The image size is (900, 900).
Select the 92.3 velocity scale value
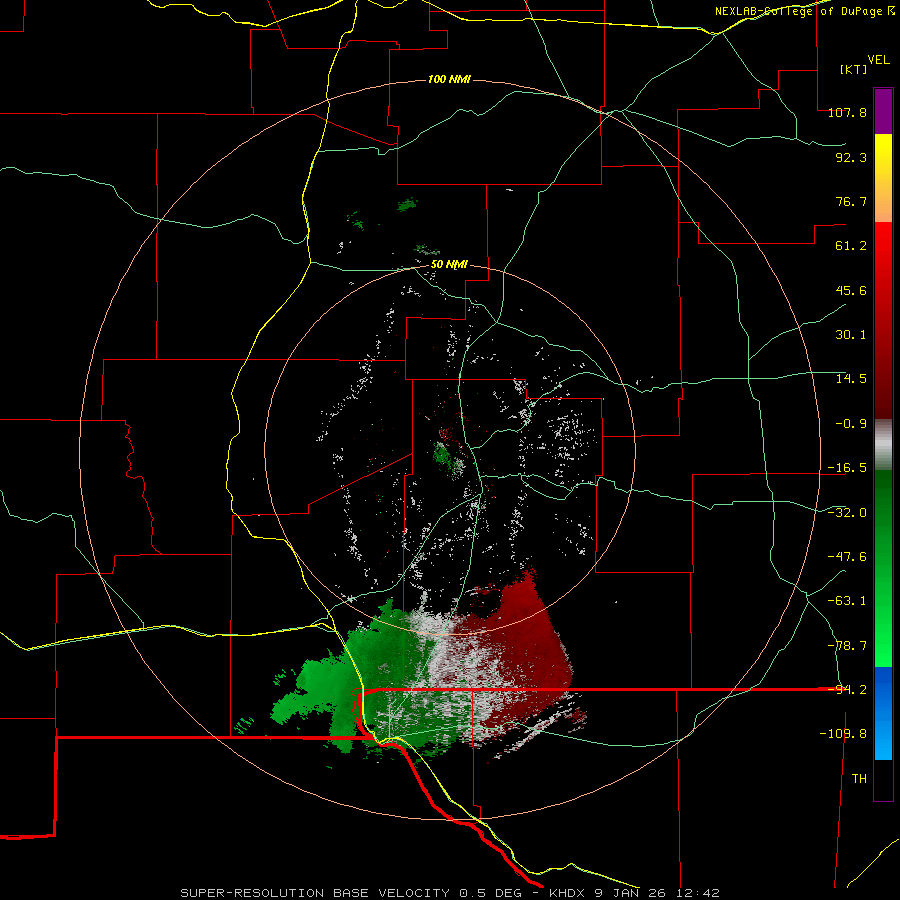851,157
